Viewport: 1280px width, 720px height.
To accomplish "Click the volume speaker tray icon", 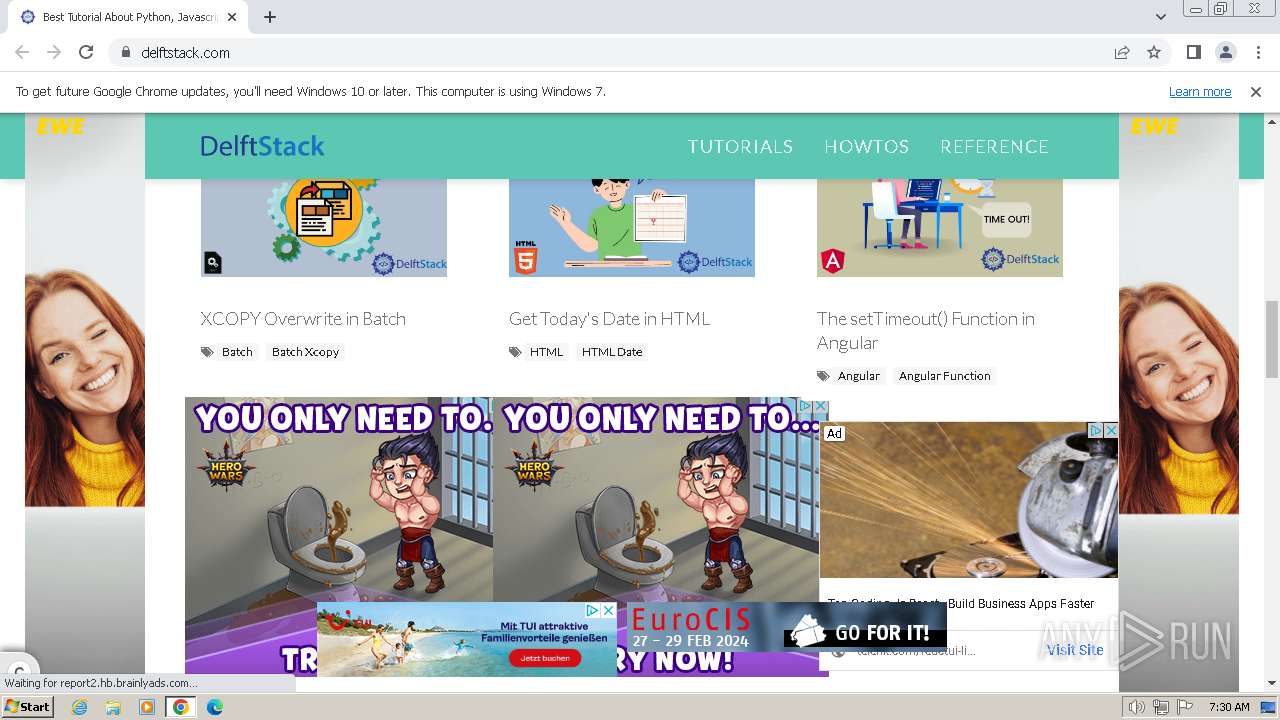I will pyautogui.click(x=1137, y=707).
